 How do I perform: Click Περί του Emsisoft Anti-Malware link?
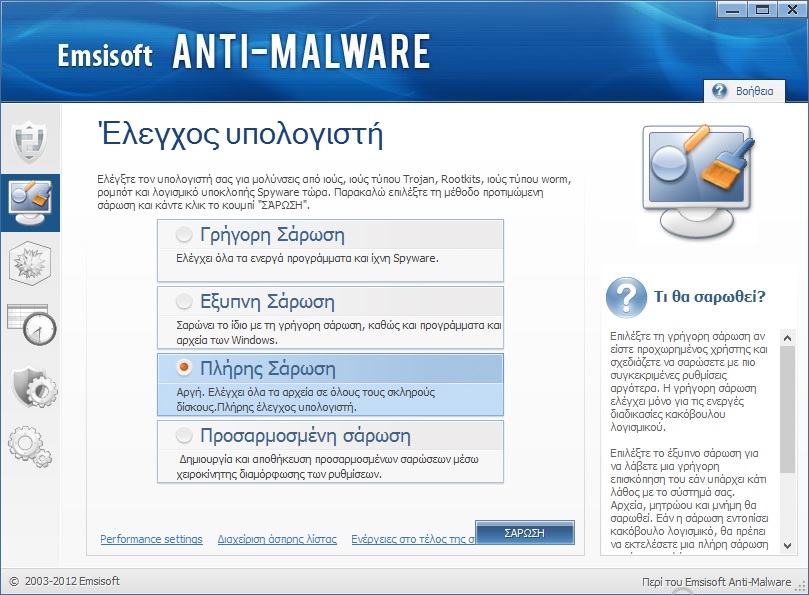pyautogui.click(x=717, y=582)
